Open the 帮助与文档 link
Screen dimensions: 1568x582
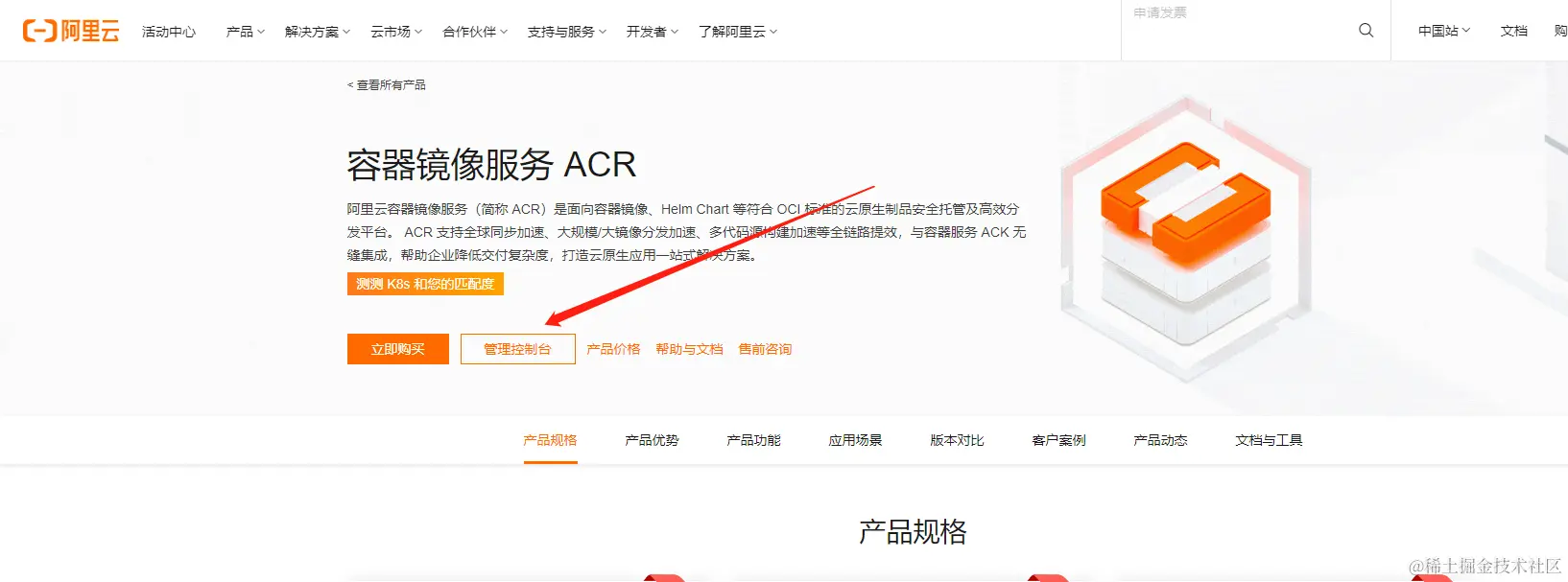[x=689, y=349]
